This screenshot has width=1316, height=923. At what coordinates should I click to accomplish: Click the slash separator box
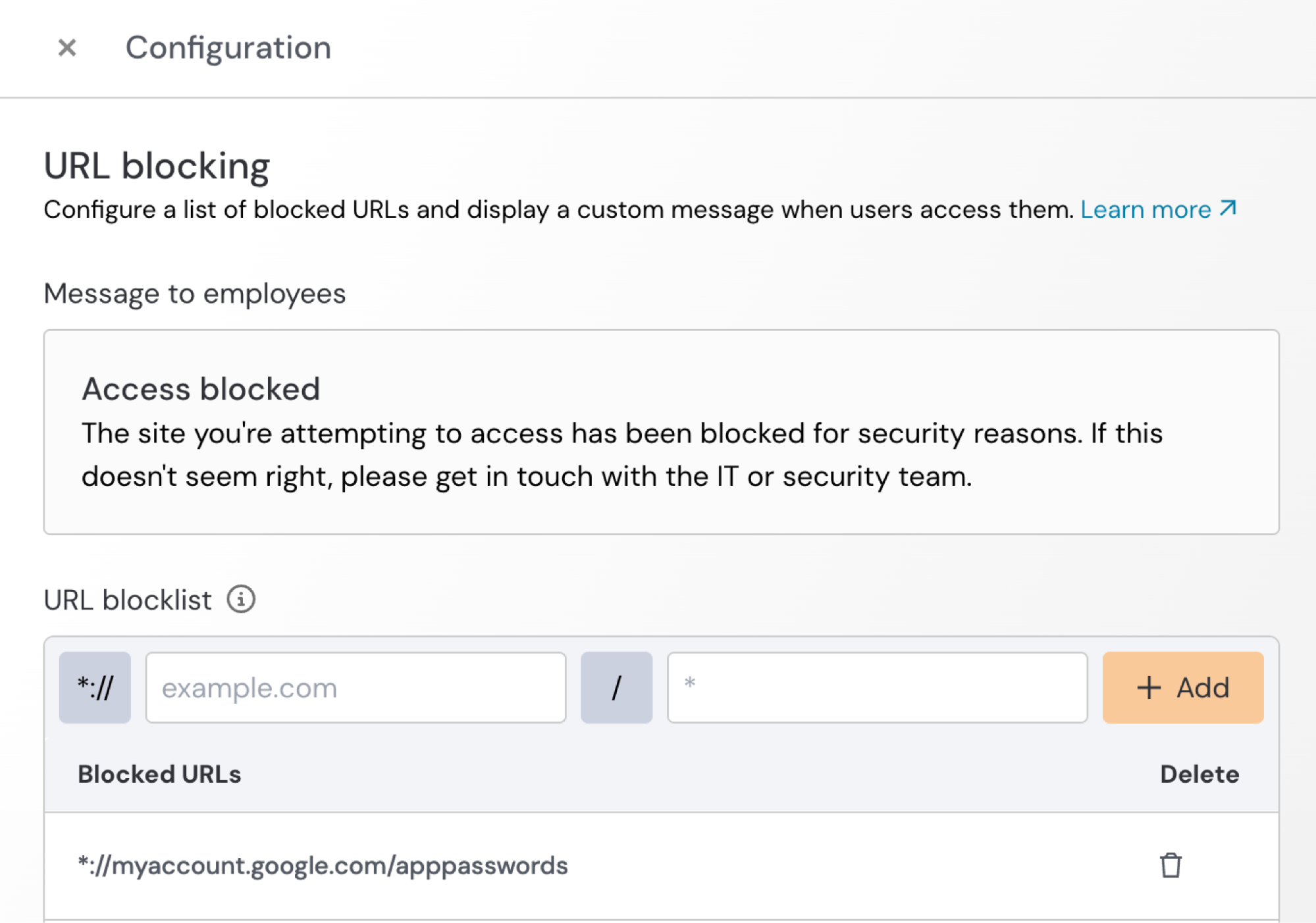[x=616, y=688]
